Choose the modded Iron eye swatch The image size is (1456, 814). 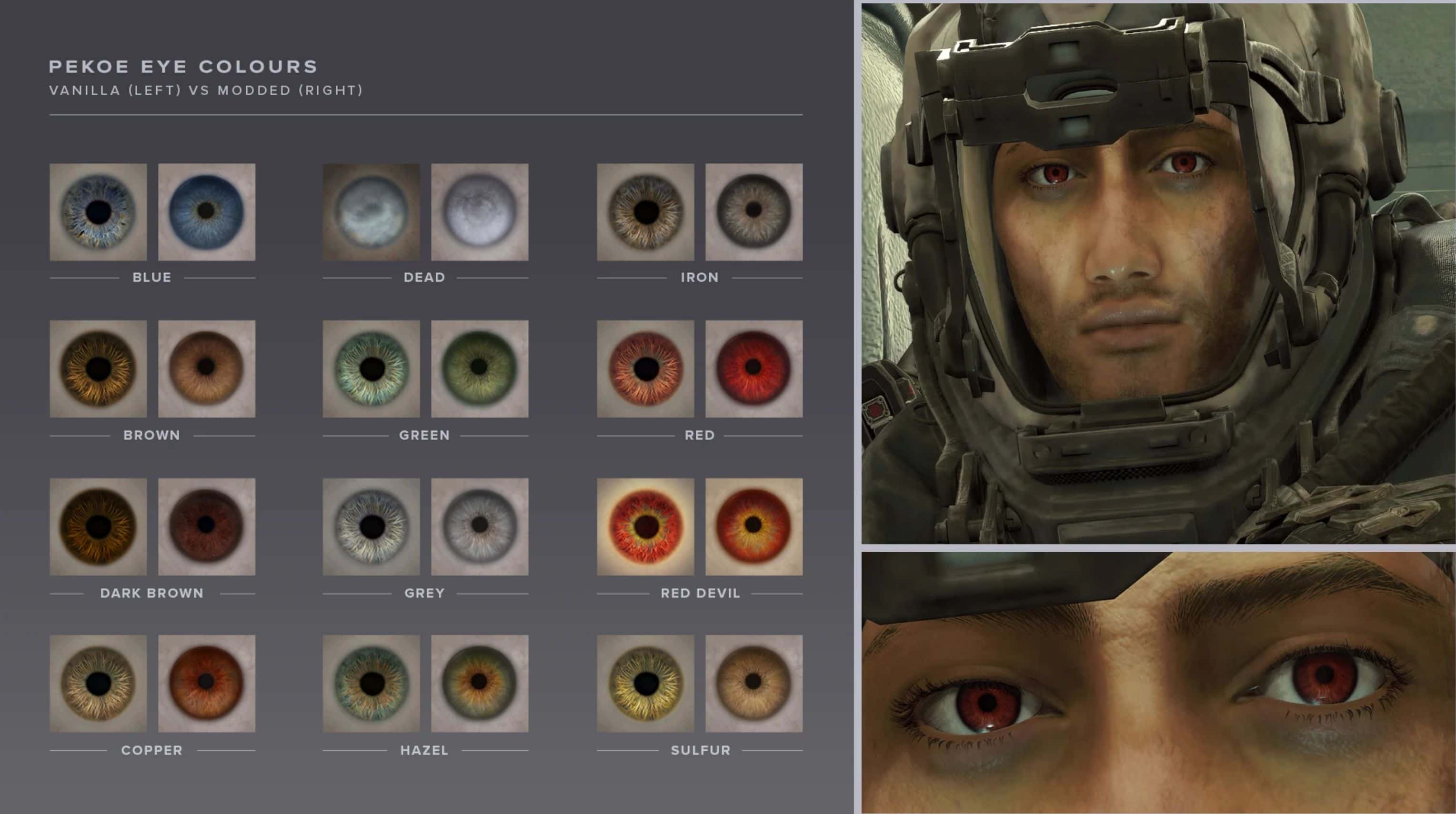pos(754,212)
